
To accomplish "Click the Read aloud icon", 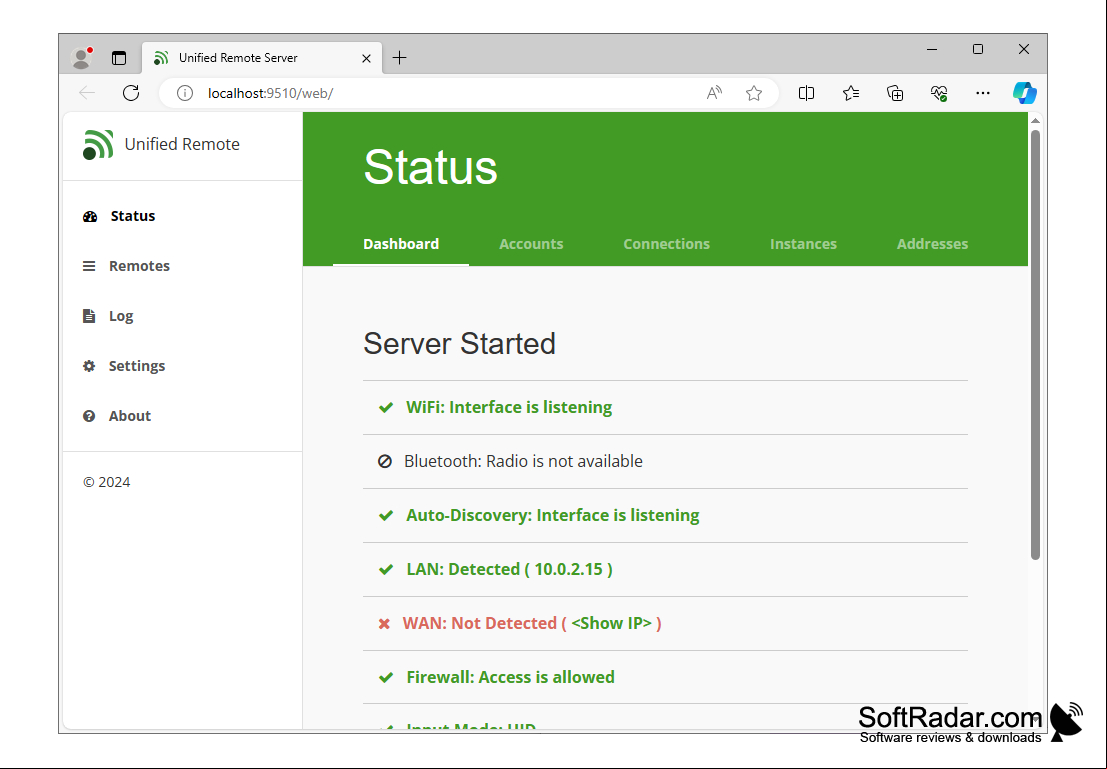I will [x=714, y=93].
